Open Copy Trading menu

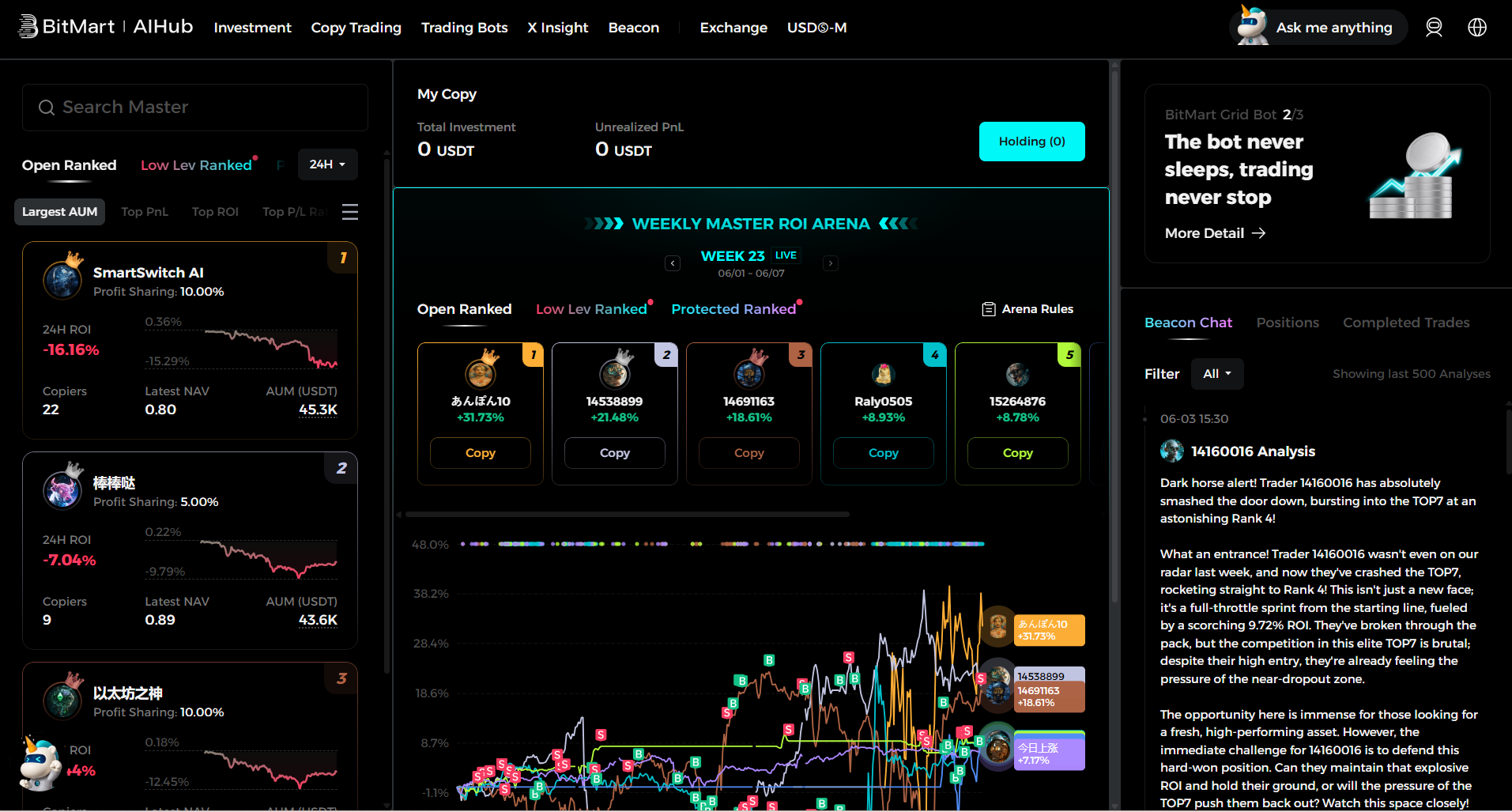tap(356, 28)
